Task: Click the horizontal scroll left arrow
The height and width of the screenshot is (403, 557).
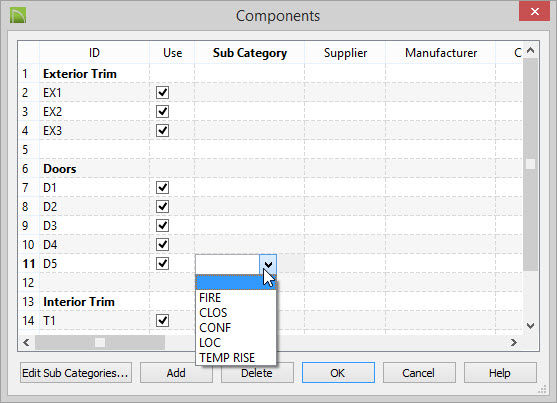Action: tap(26, 342)
